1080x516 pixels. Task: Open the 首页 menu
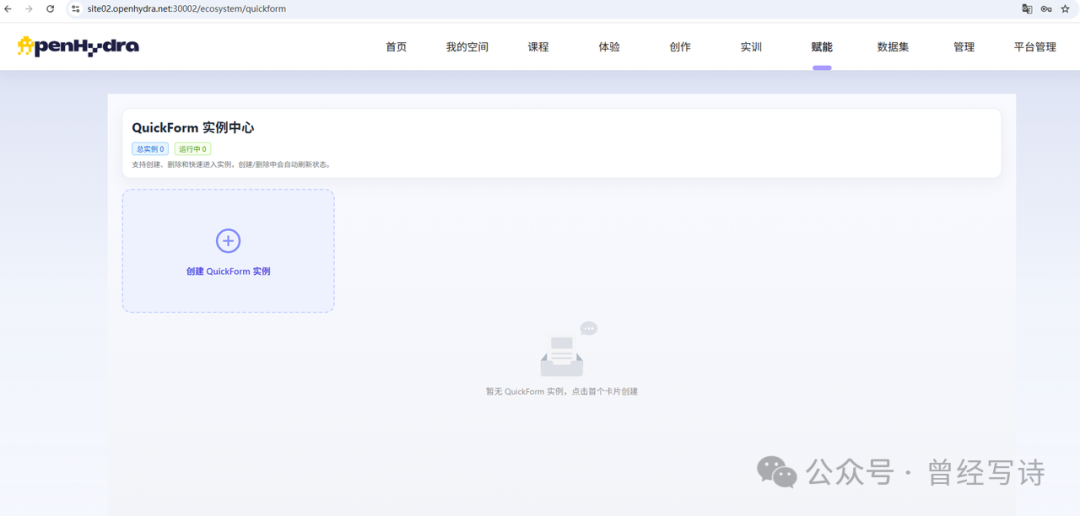point(396,48)
